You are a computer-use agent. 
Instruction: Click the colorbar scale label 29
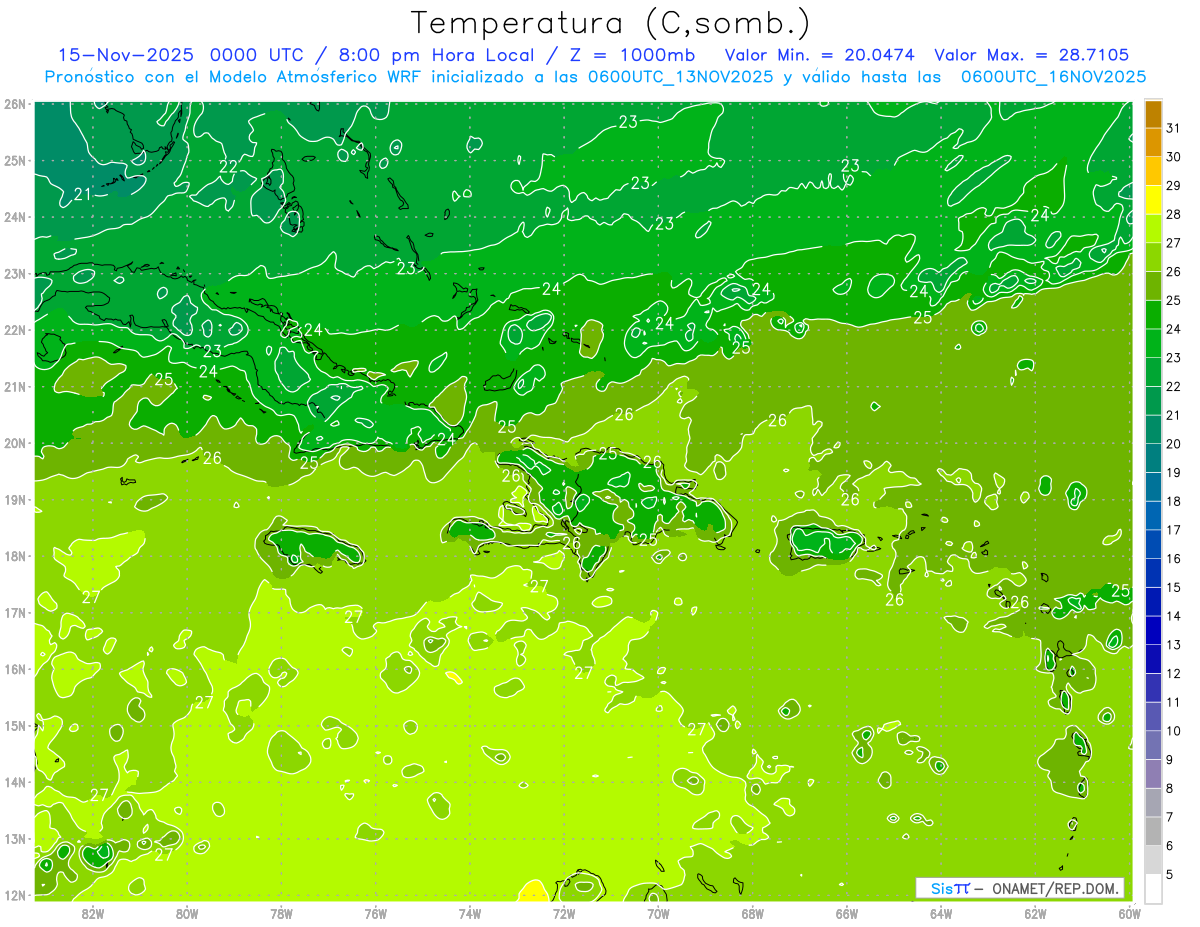(x=1173, y=185)
